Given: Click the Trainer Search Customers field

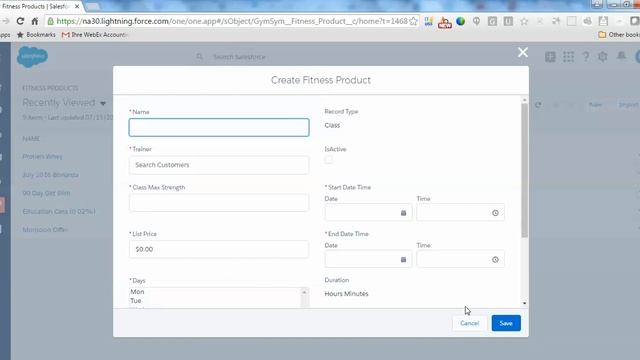Looking at the screenshot, I should pos(219,165).
